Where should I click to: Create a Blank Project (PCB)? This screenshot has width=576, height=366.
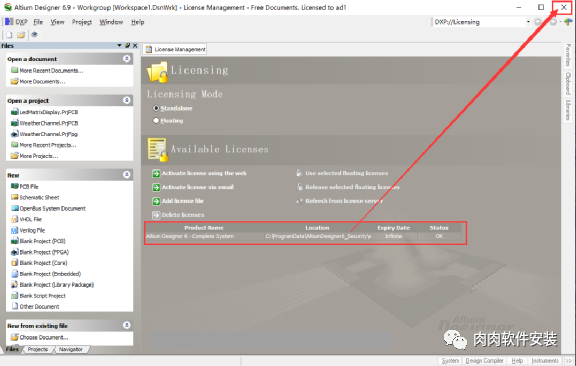point(38,241)
